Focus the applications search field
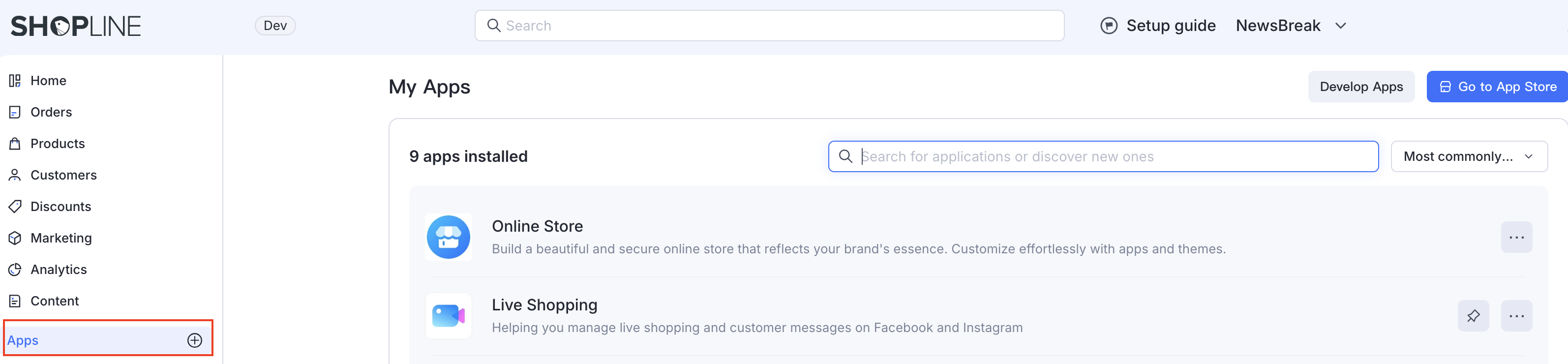The height and width of the screenshot is (364, 1568). [x=1114, y=156]
